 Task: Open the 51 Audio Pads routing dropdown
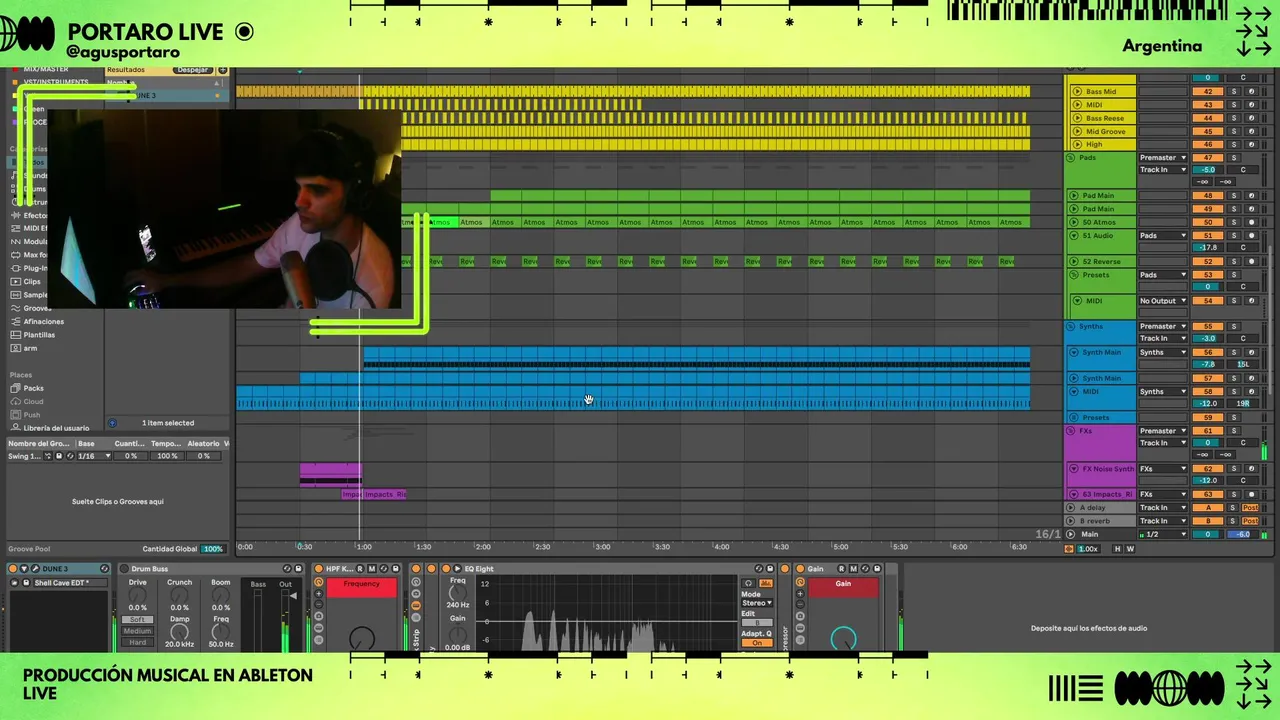[x=1162, y=235]
